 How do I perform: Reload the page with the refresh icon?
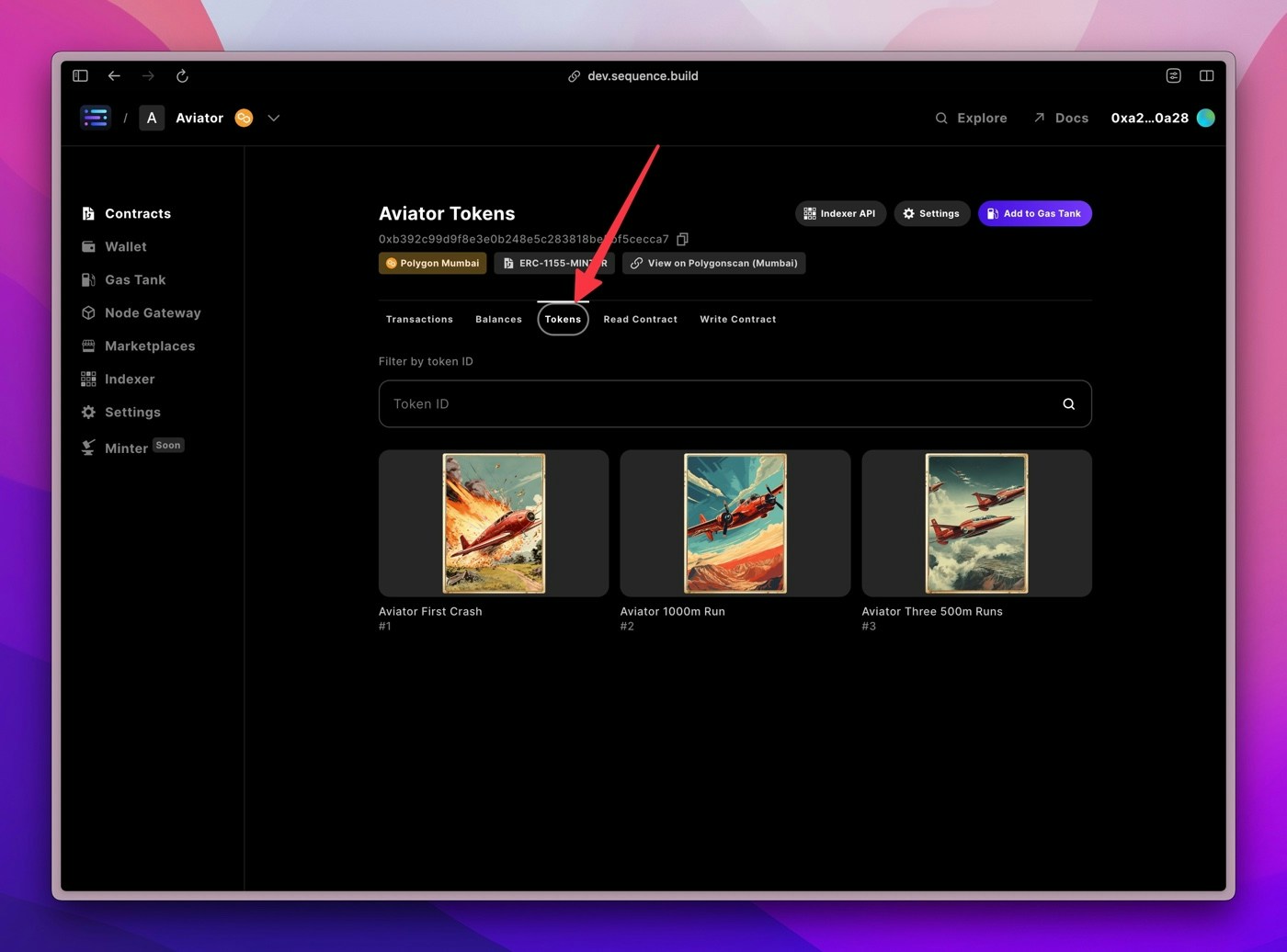click(x=182, y=75)
